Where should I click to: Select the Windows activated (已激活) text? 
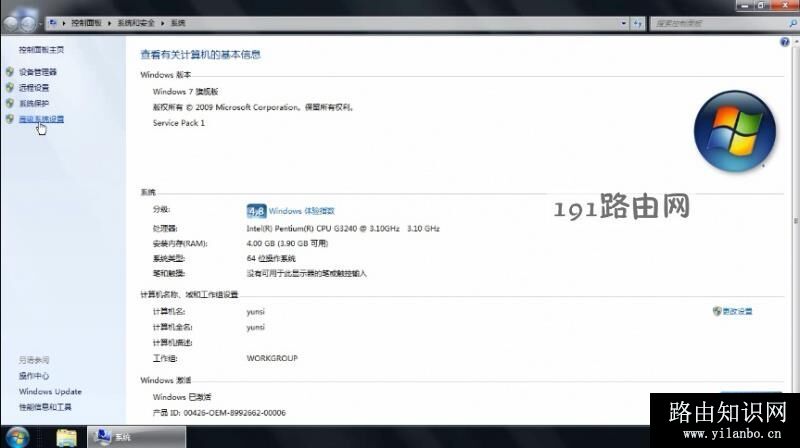[x=182, y=396]
